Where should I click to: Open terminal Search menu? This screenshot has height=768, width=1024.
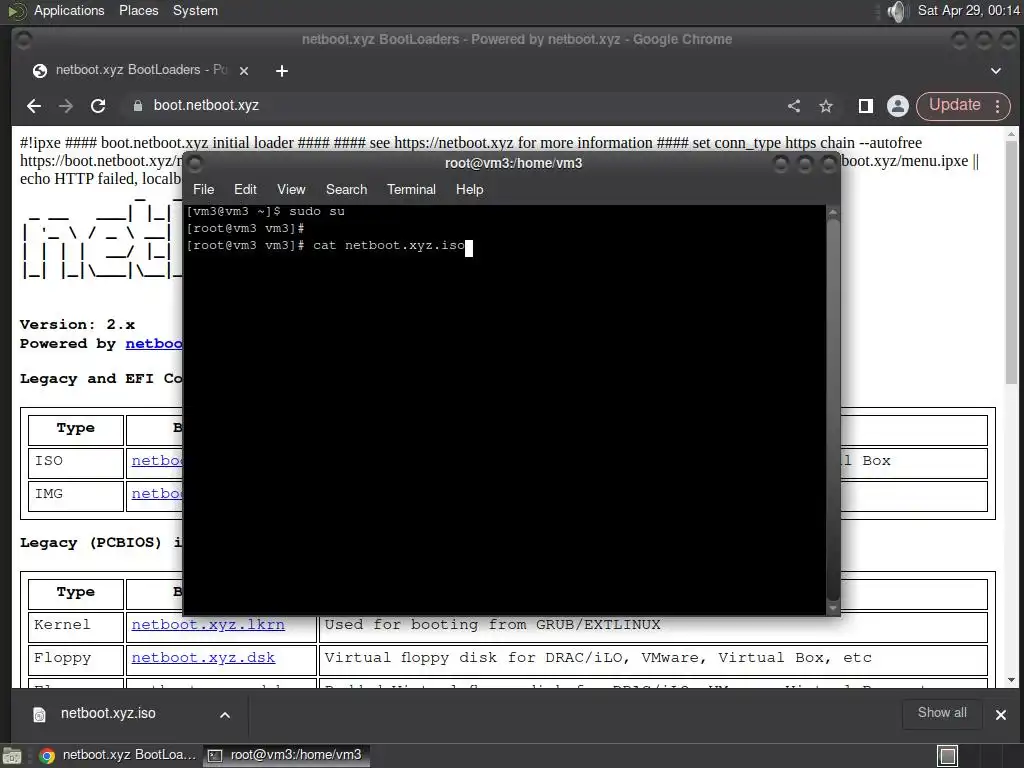tap(346, 189)
